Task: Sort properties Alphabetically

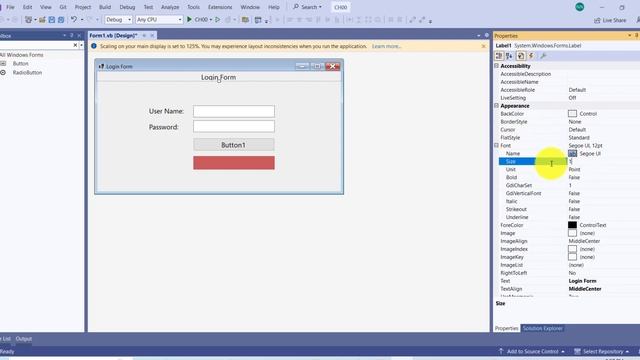Action: coord(509,56)
